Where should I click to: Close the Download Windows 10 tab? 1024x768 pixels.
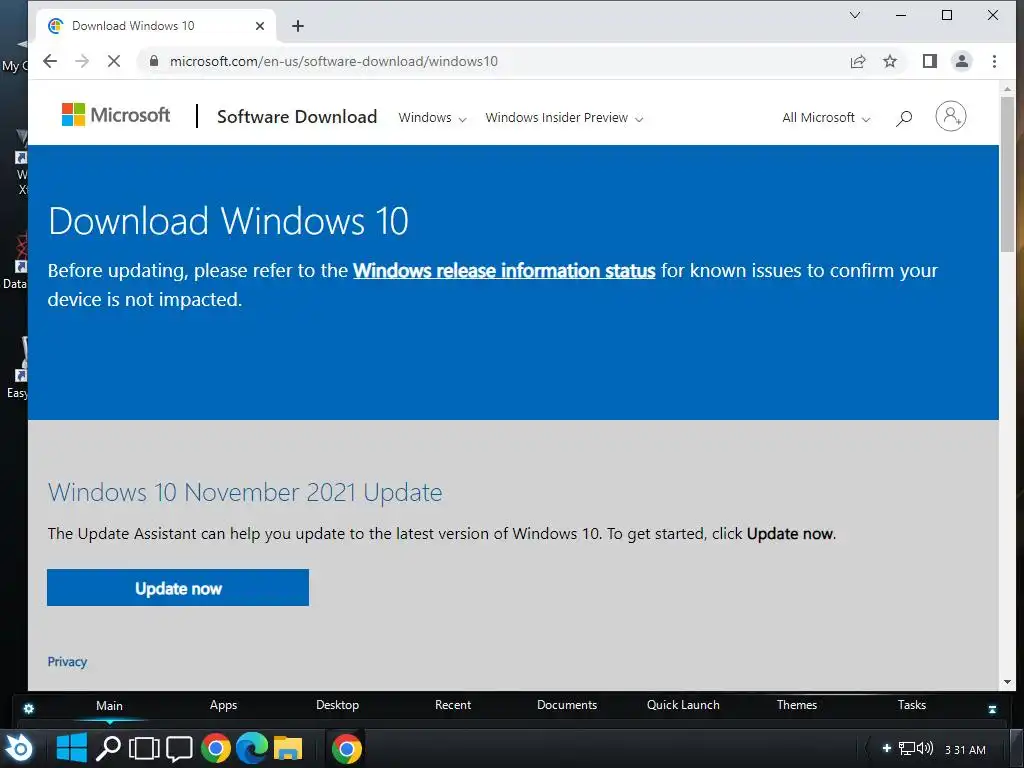pyautogui.click(x=260, y=26)
